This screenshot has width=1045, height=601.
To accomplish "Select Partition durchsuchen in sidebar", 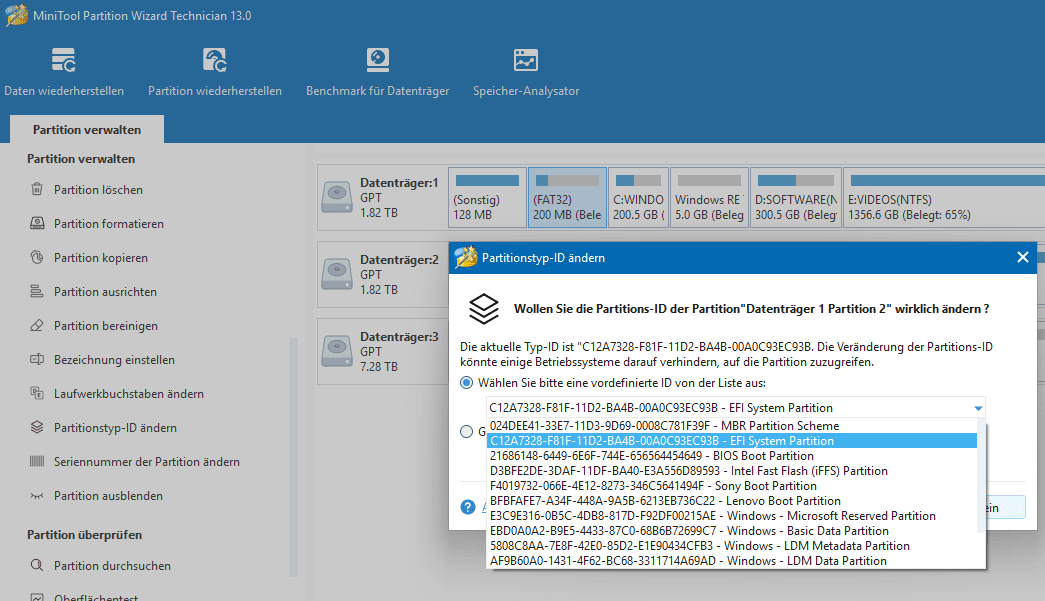I will [x=112, y=566].
